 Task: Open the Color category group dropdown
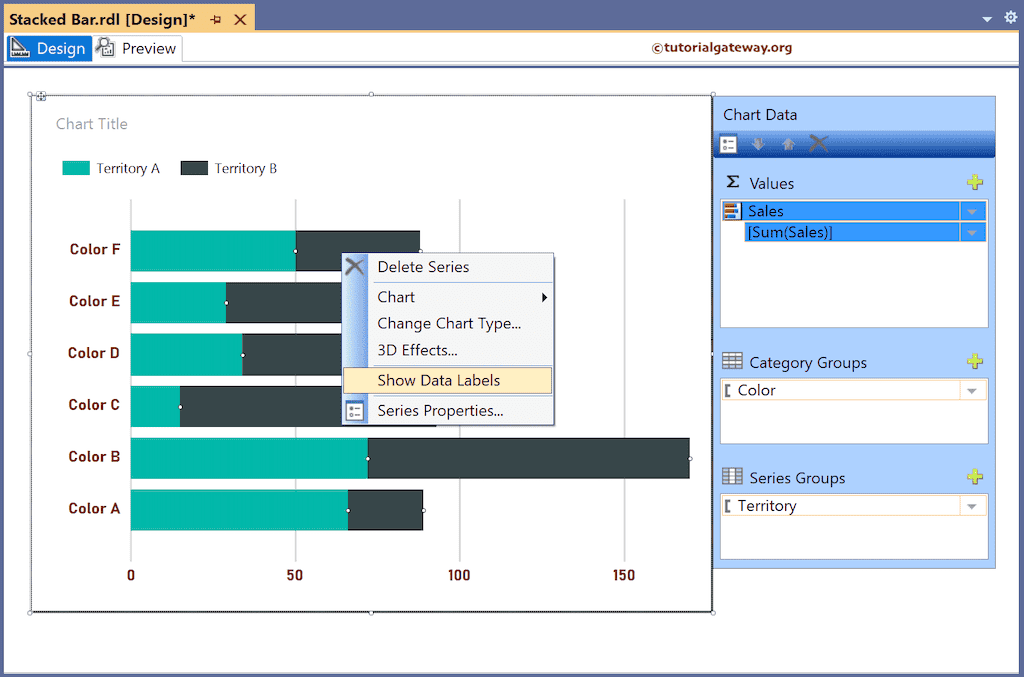pos(970,390)
